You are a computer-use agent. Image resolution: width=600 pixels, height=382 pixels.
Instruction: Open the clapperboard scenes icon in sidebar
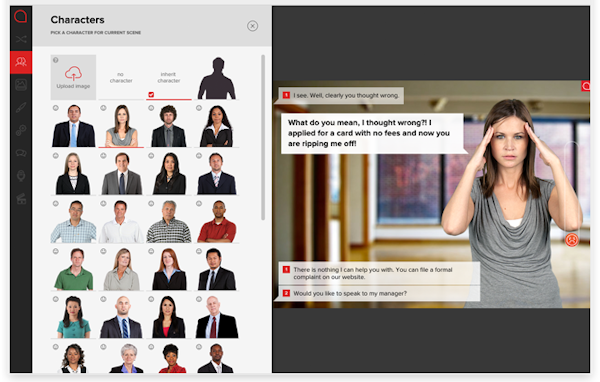tap(21, 199)
